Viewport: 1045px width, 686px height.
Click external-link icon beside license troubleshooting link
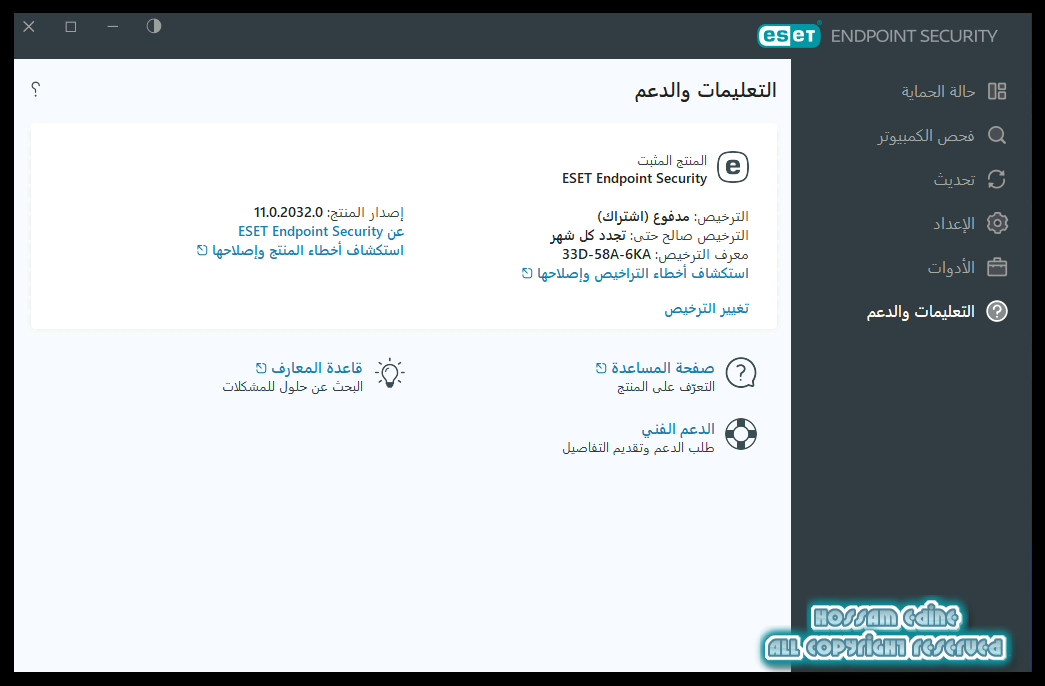[x=527, y=273]
